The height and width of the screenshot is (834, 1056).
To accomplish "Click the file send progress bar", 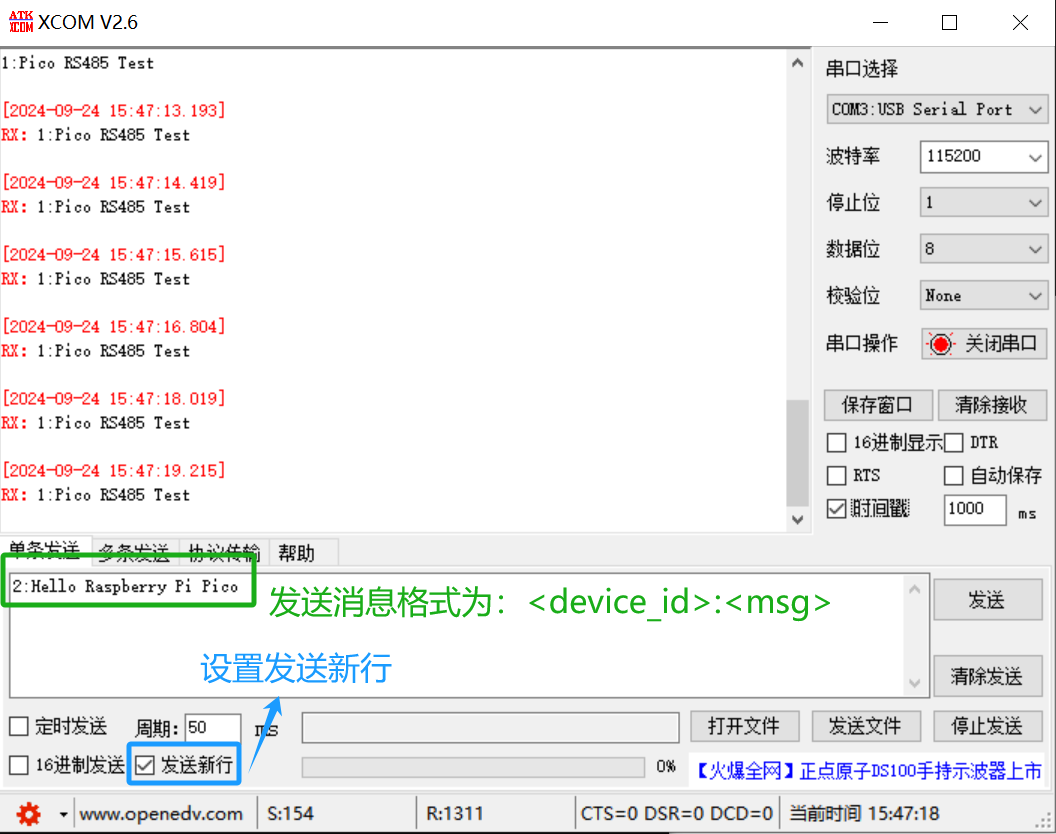I will coord(473,767).
